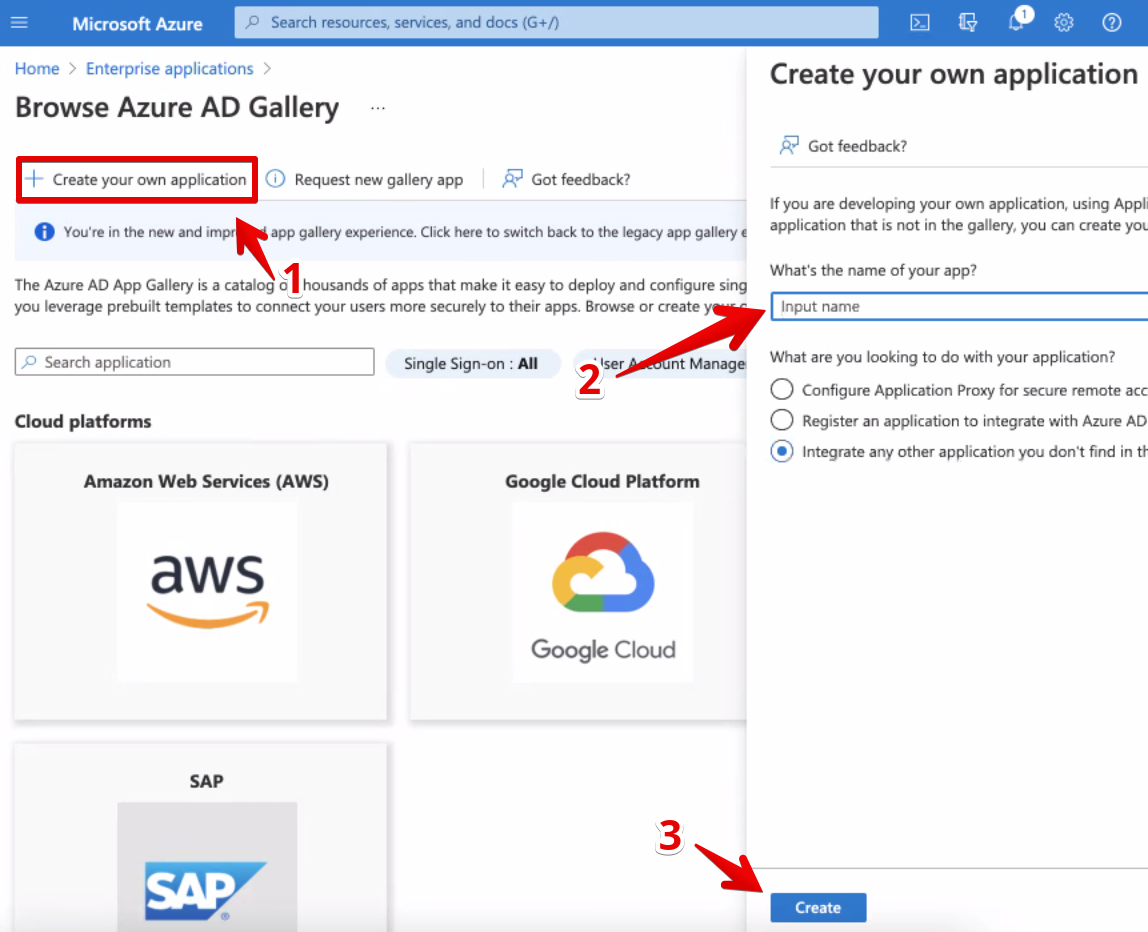Open the Notifications bell
1148x932 pixels.
tap(1015, 22)
